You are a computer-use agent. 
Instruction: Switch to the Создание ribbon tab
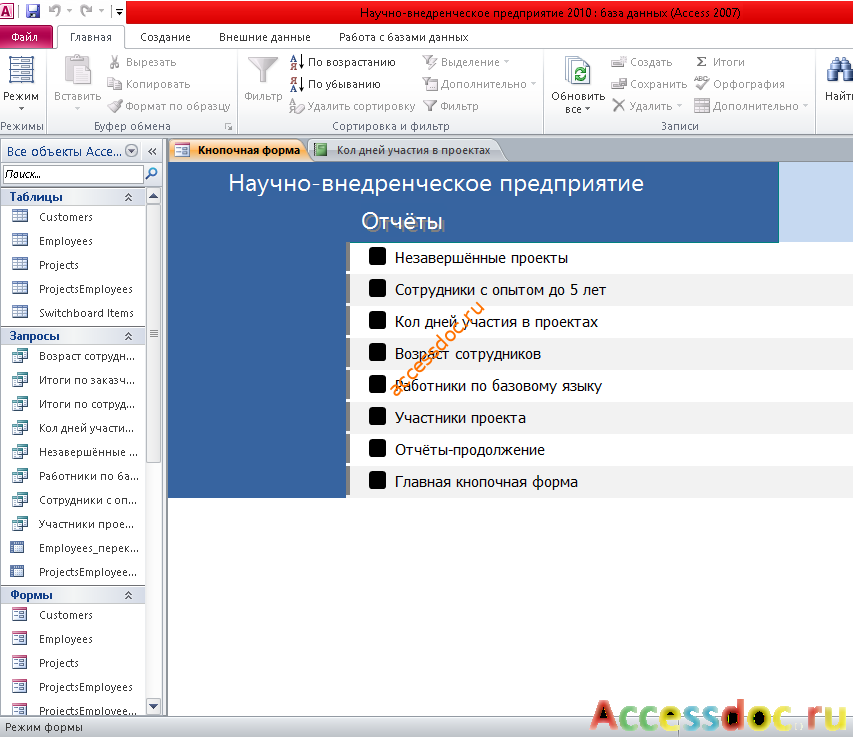point(165,37)
